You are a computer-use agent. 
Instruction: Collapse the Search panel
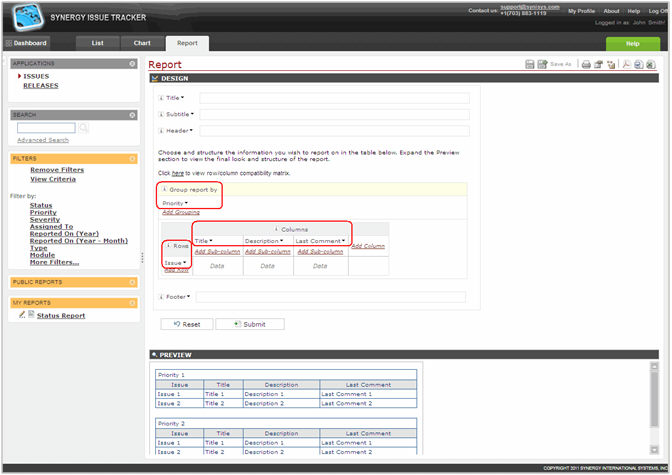(x=132, y=115)
